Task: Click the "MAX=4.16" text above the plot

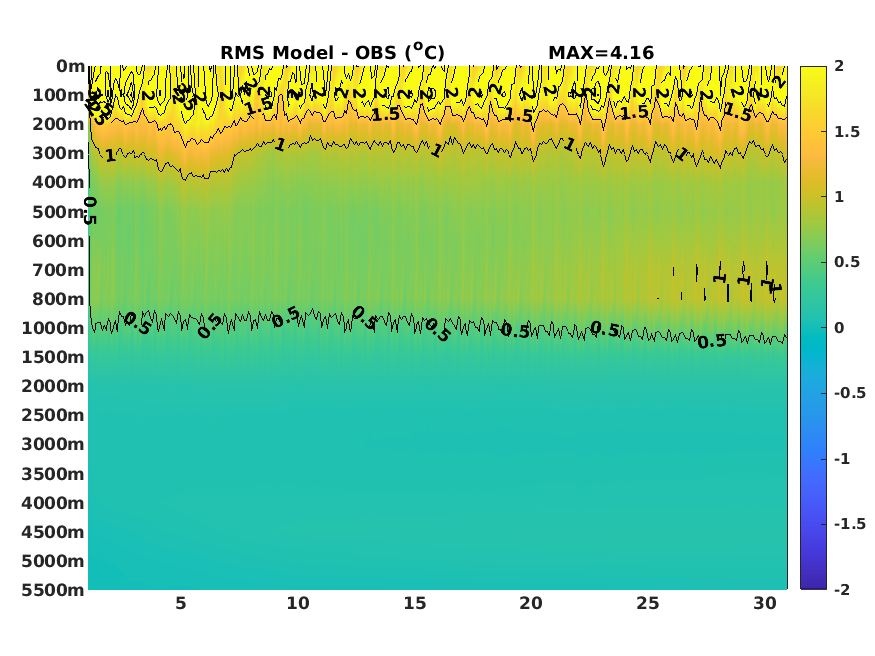Action: 601,52
